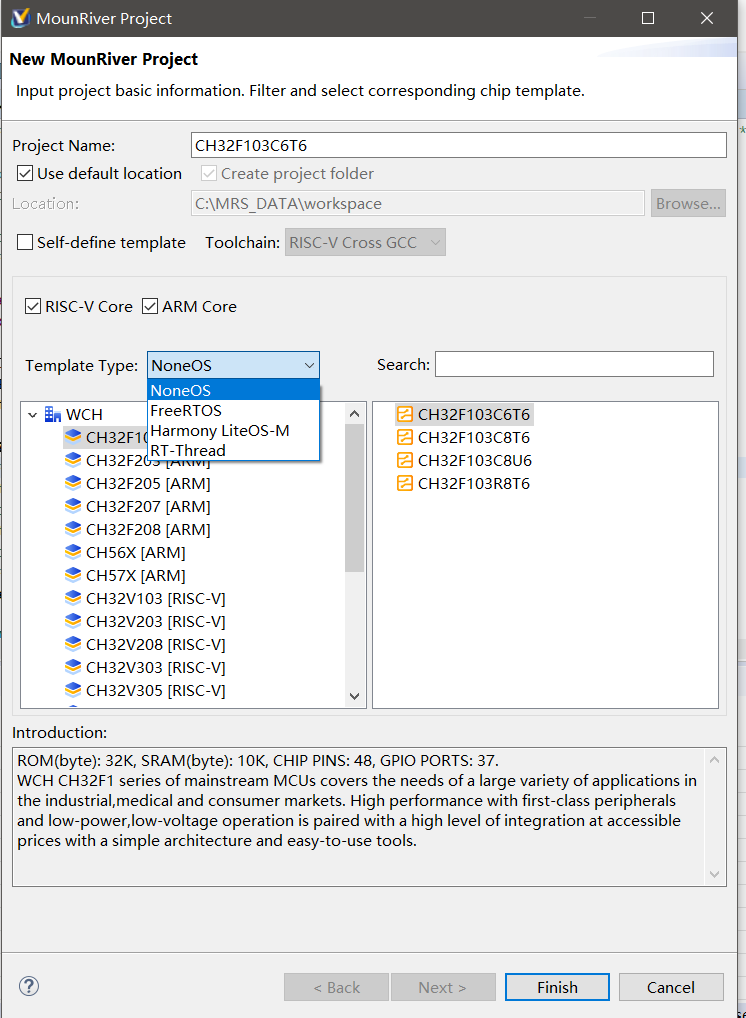Select CH32F103R8T6 chip name
The height and width of the screenshot is (1018, 746).
coord(474,484)
